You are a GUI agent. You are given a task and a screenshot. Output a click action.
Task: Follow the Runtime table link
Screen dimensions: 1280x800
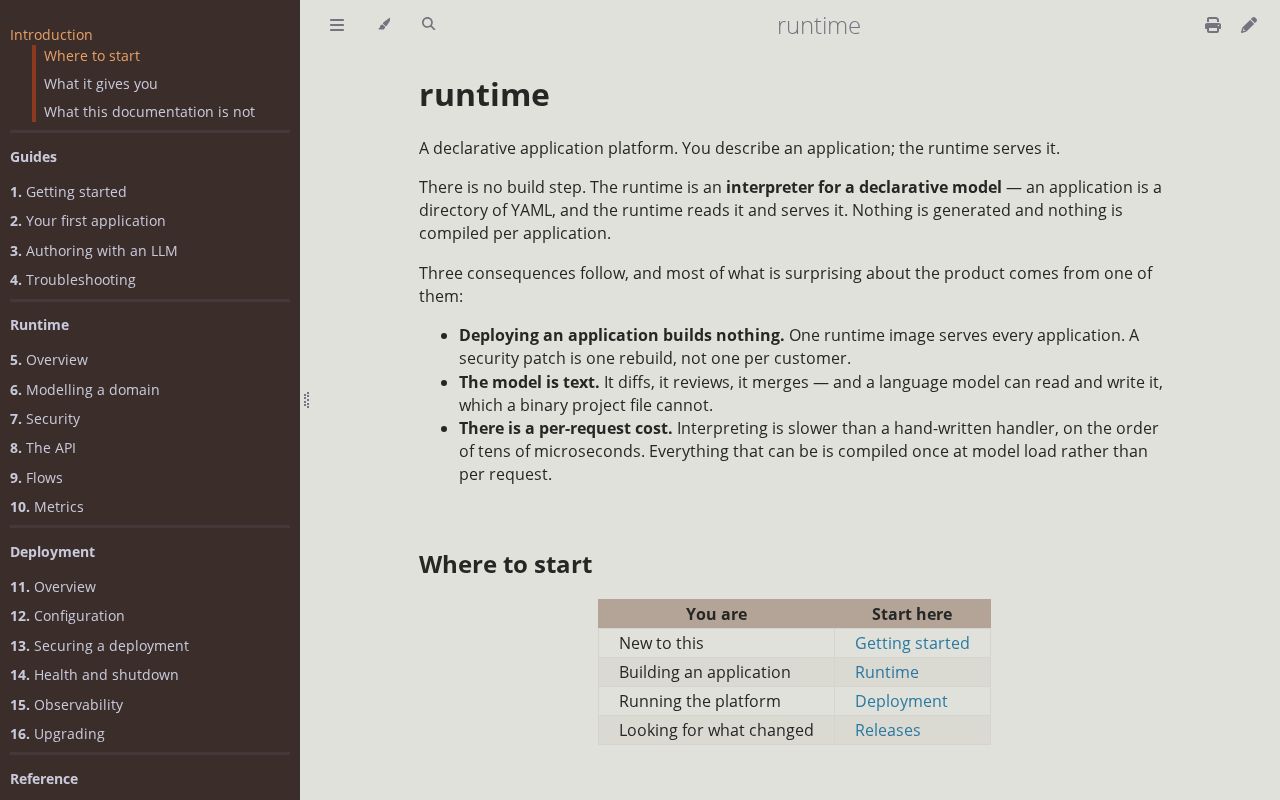coord(887,672)
